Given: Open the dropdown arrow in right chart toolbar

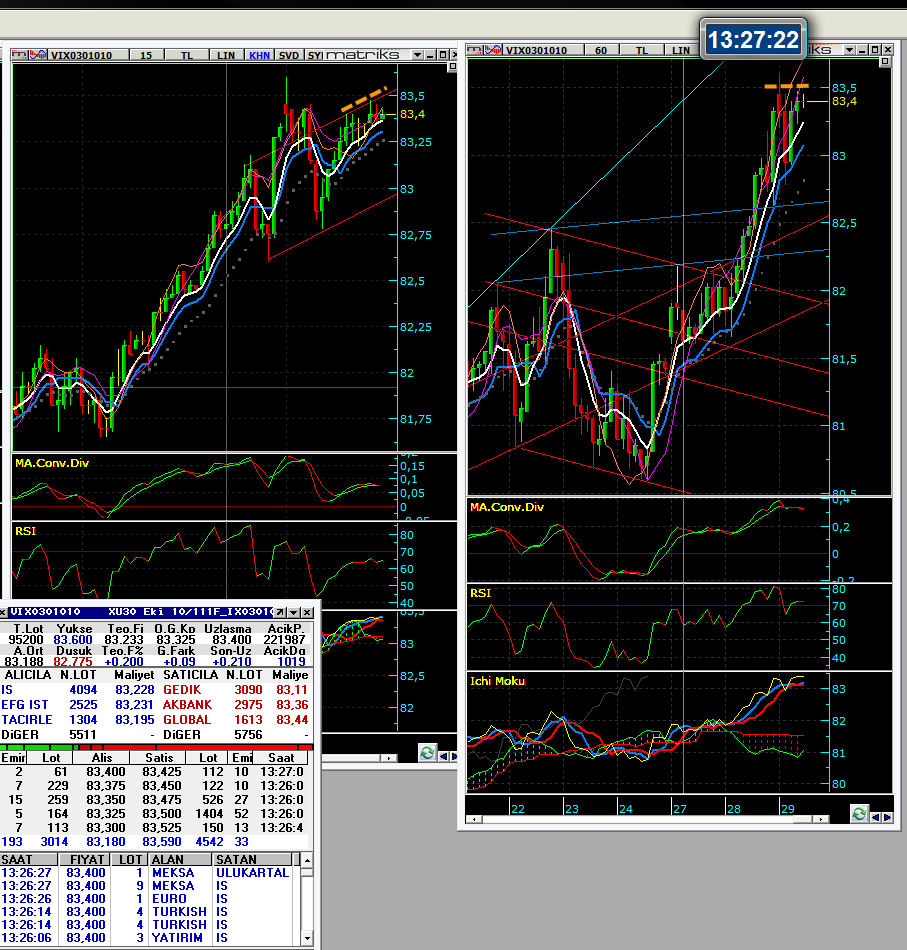Looking at the screenshot, I should point(849,50).
